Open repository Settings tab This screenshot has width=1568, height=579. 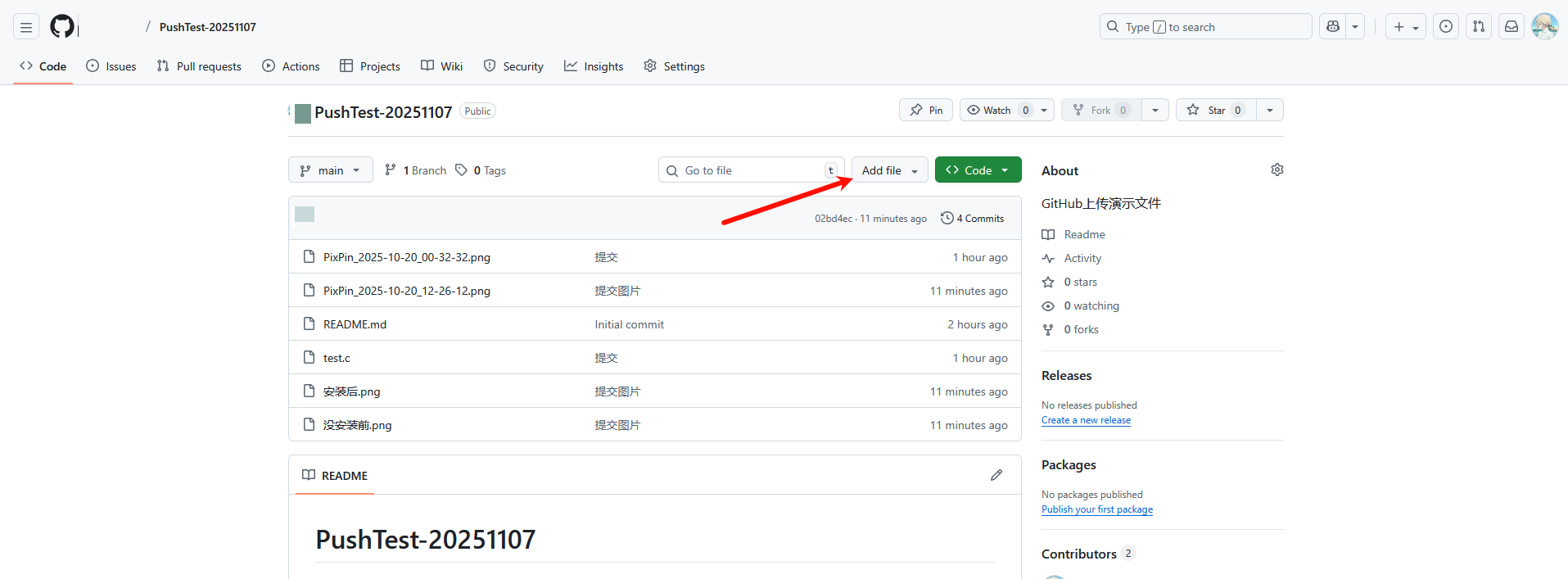674,66
